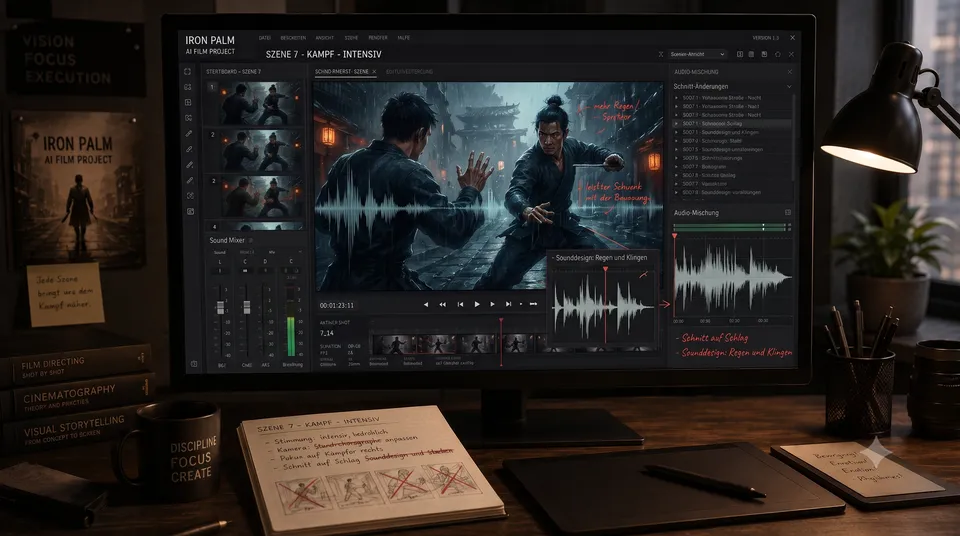Toggle the lit button under first C channel

[x=246, y=270]
